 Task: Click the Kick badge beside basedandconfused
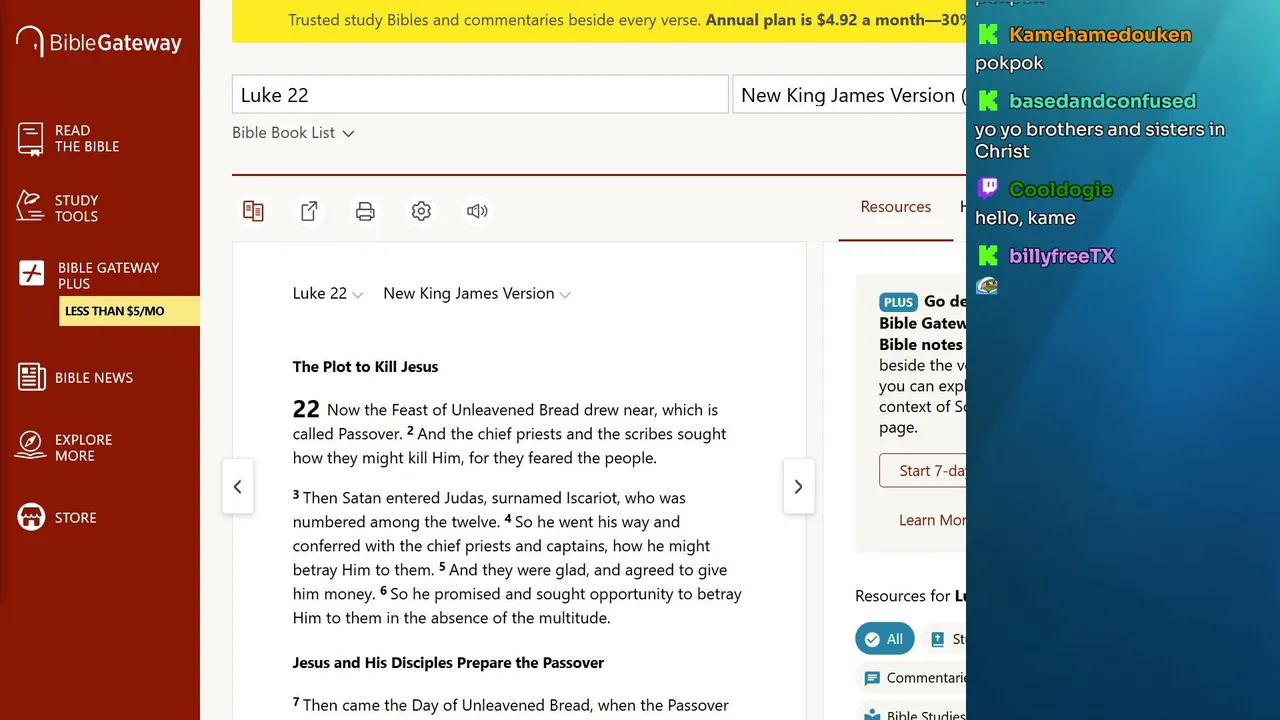[x=988, y=101]
